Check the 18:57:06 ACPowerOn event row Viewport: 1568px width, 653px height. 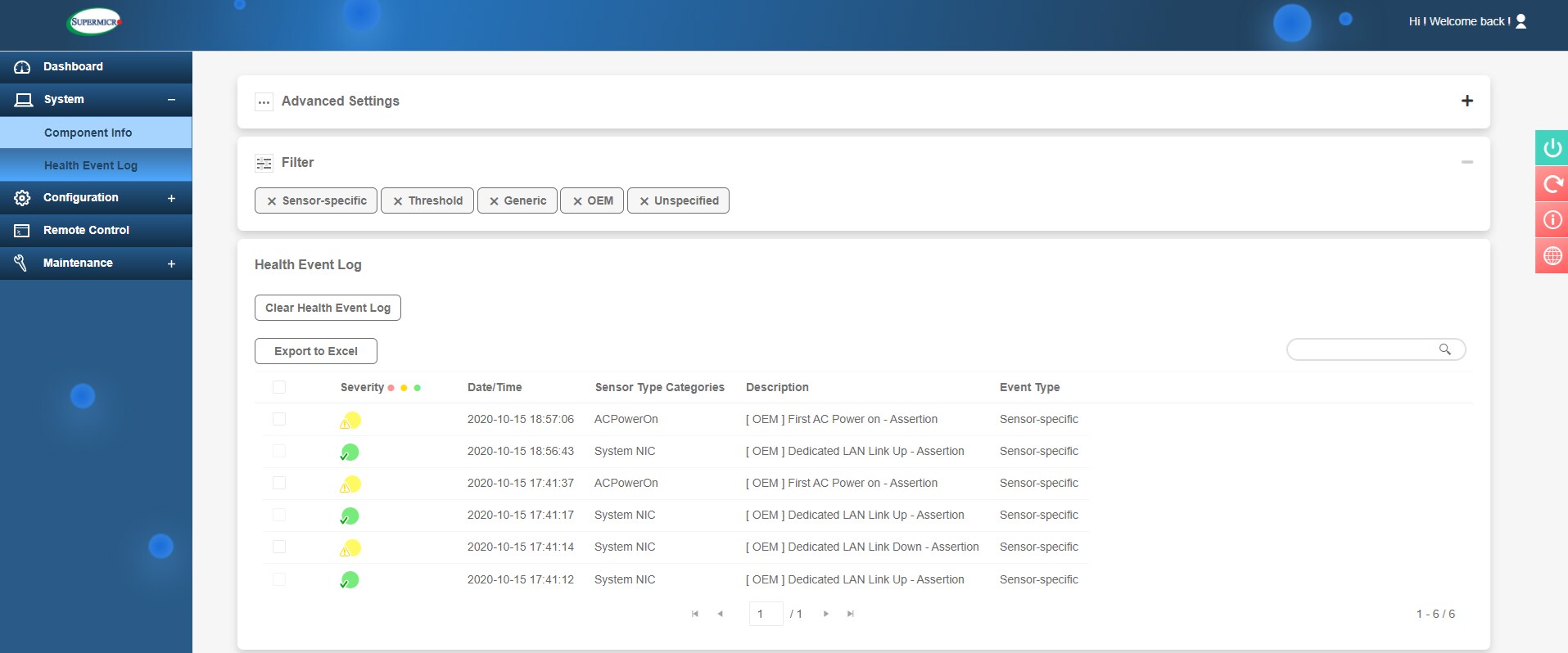[x=279, y=419]
